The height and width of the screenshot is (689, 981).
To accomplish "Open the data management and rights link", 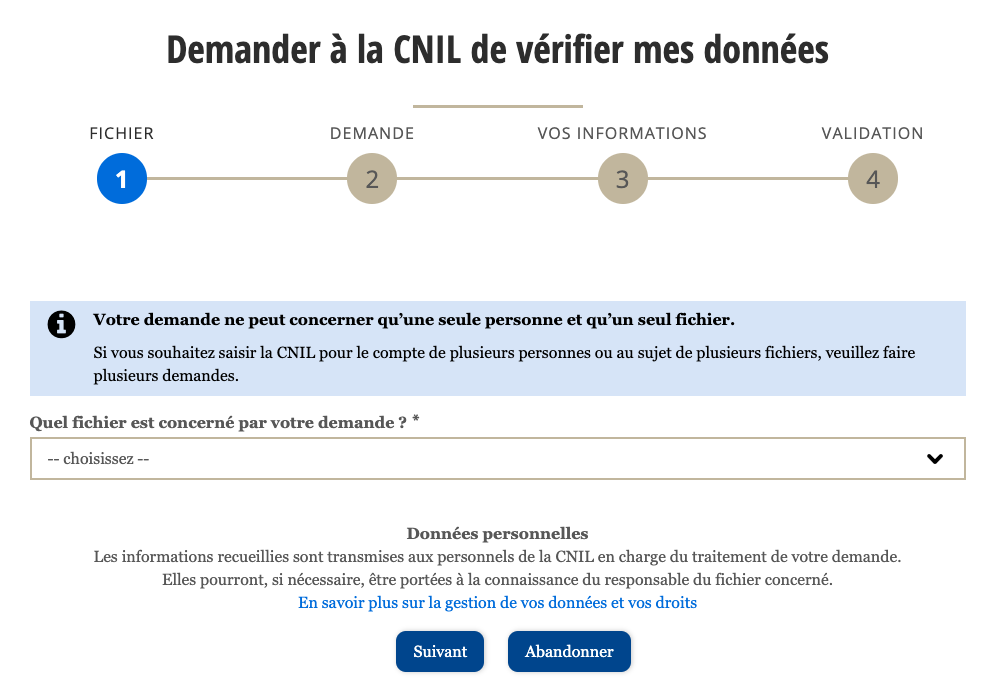I will [x=497, y=603].
